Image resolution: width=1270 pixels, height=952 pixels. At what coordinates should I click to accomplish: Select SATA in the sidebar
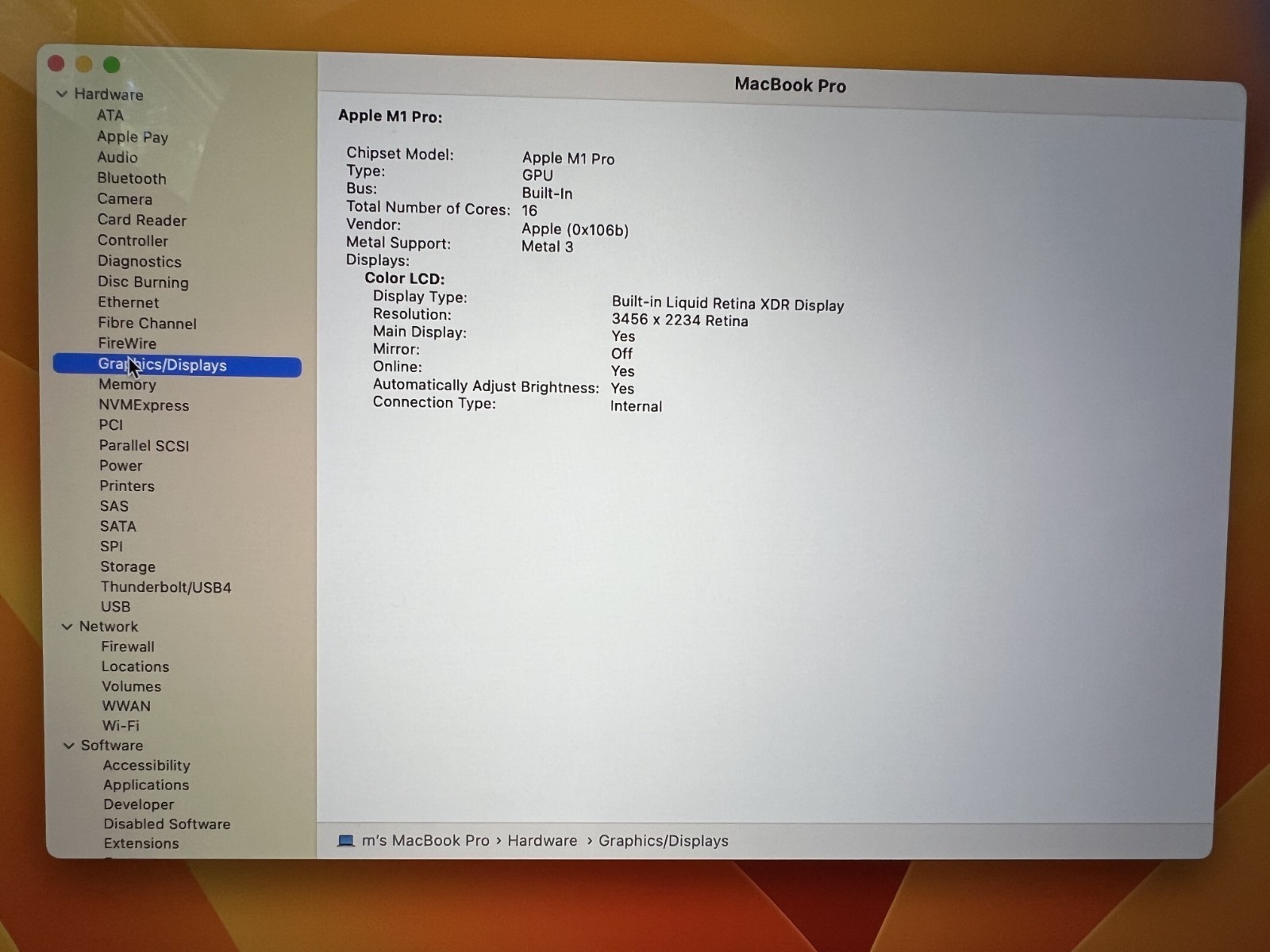(118, 527)
